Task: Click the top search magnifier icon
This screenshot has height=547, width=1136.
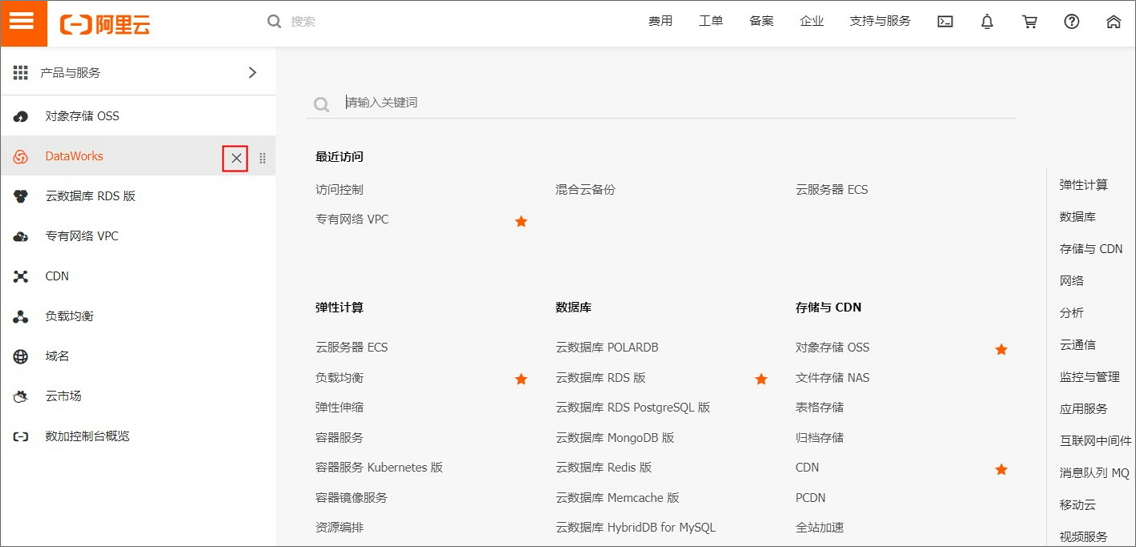Action: coord(274,22)
